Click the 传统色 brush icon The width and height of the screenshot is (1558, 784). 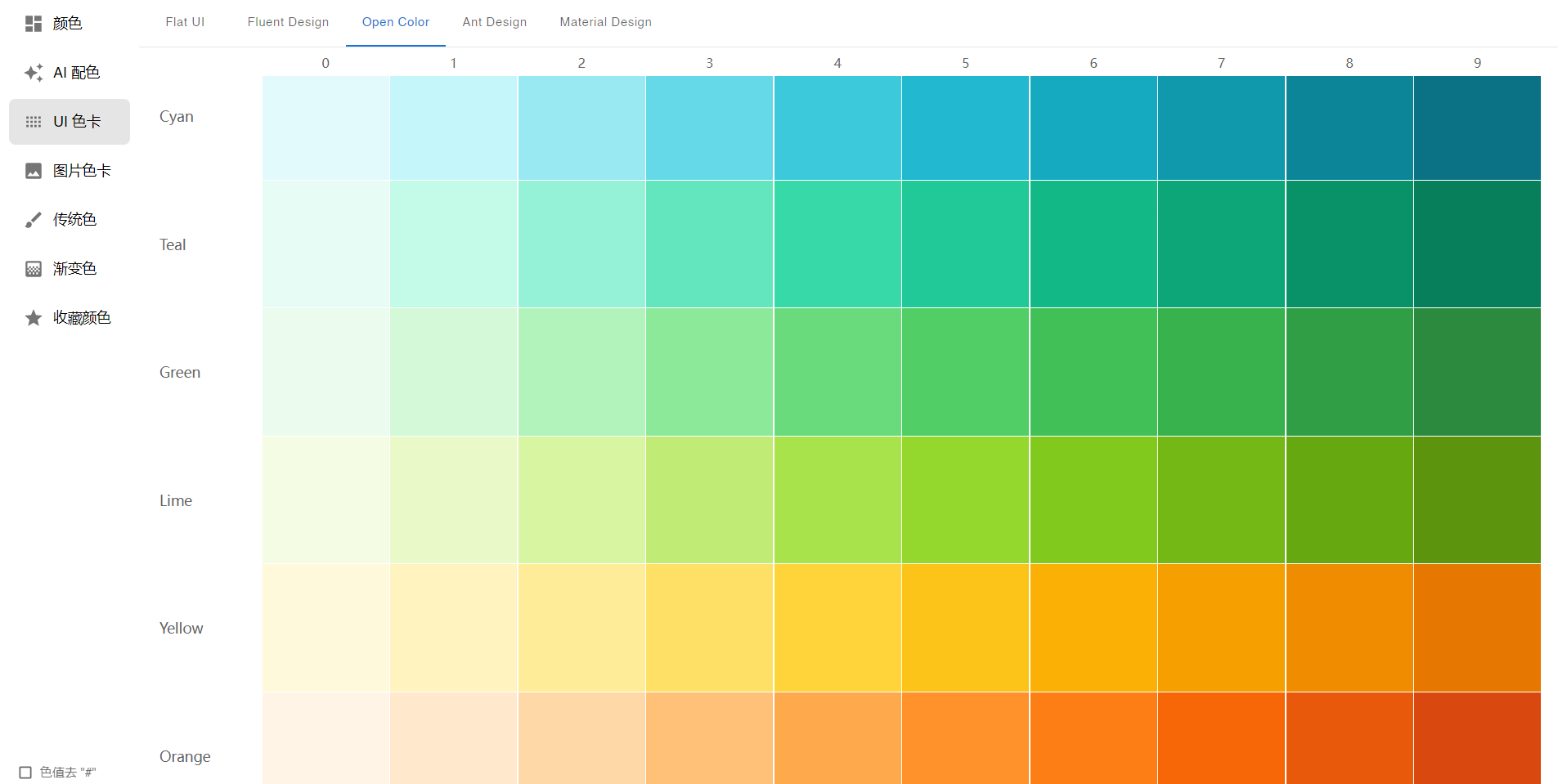[x=34, y=220]
